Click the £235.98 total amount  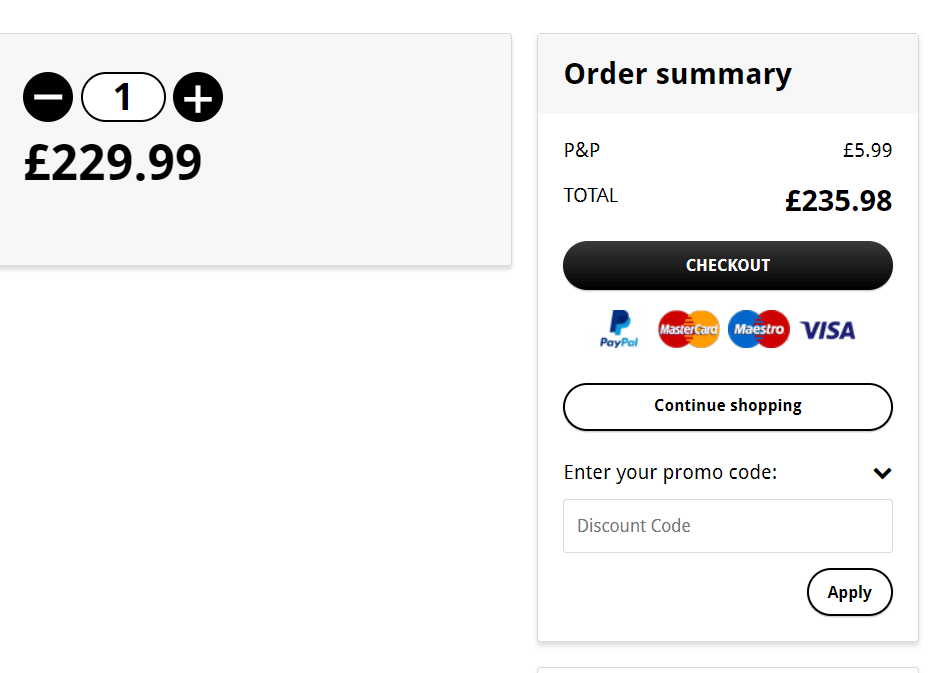839,200
